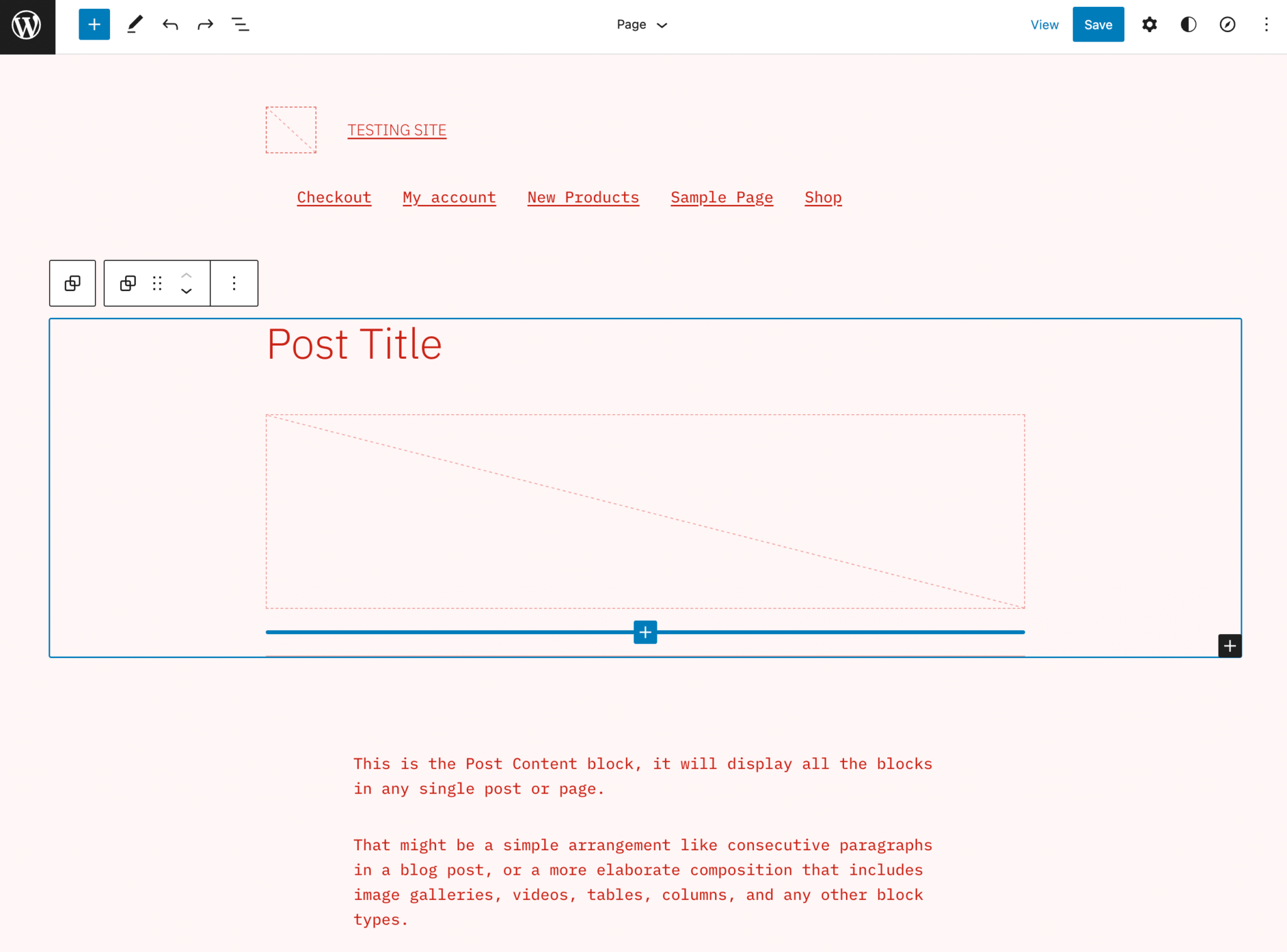Move the block up

[187, 275]
